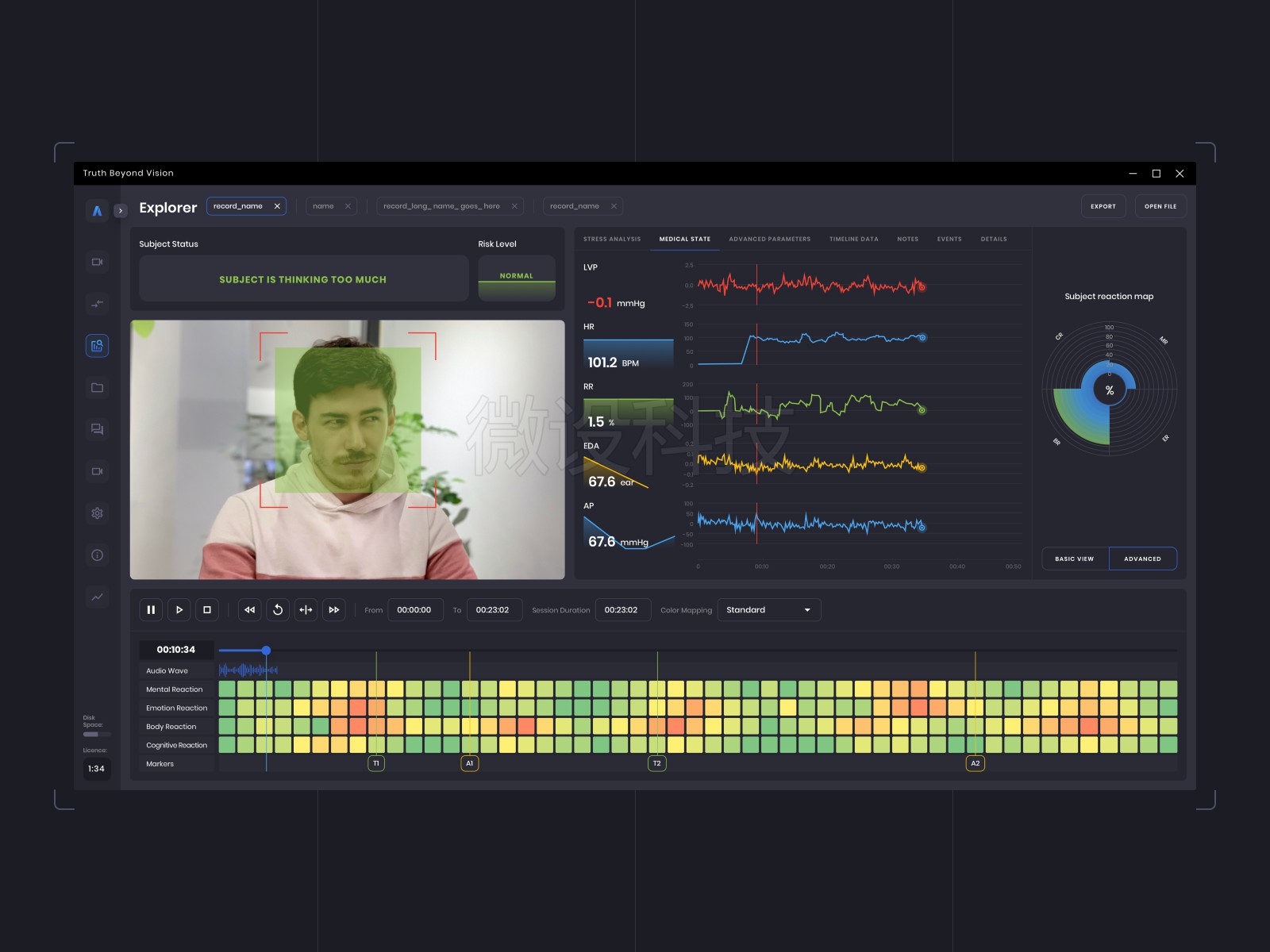This screenshot has width=1270, height=952.
Task: Open the trend line chart sidebar icon
Action: [x=97, y=597]
